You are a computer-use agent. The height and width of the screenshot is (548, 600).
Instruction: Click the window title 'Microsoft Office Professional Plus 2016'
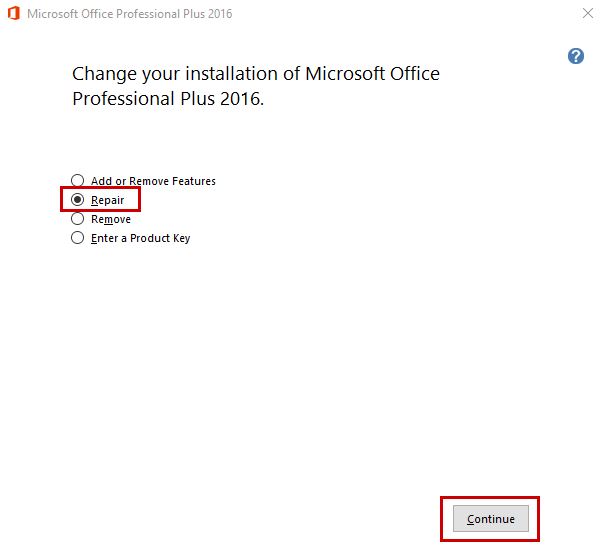pos(130,14)
